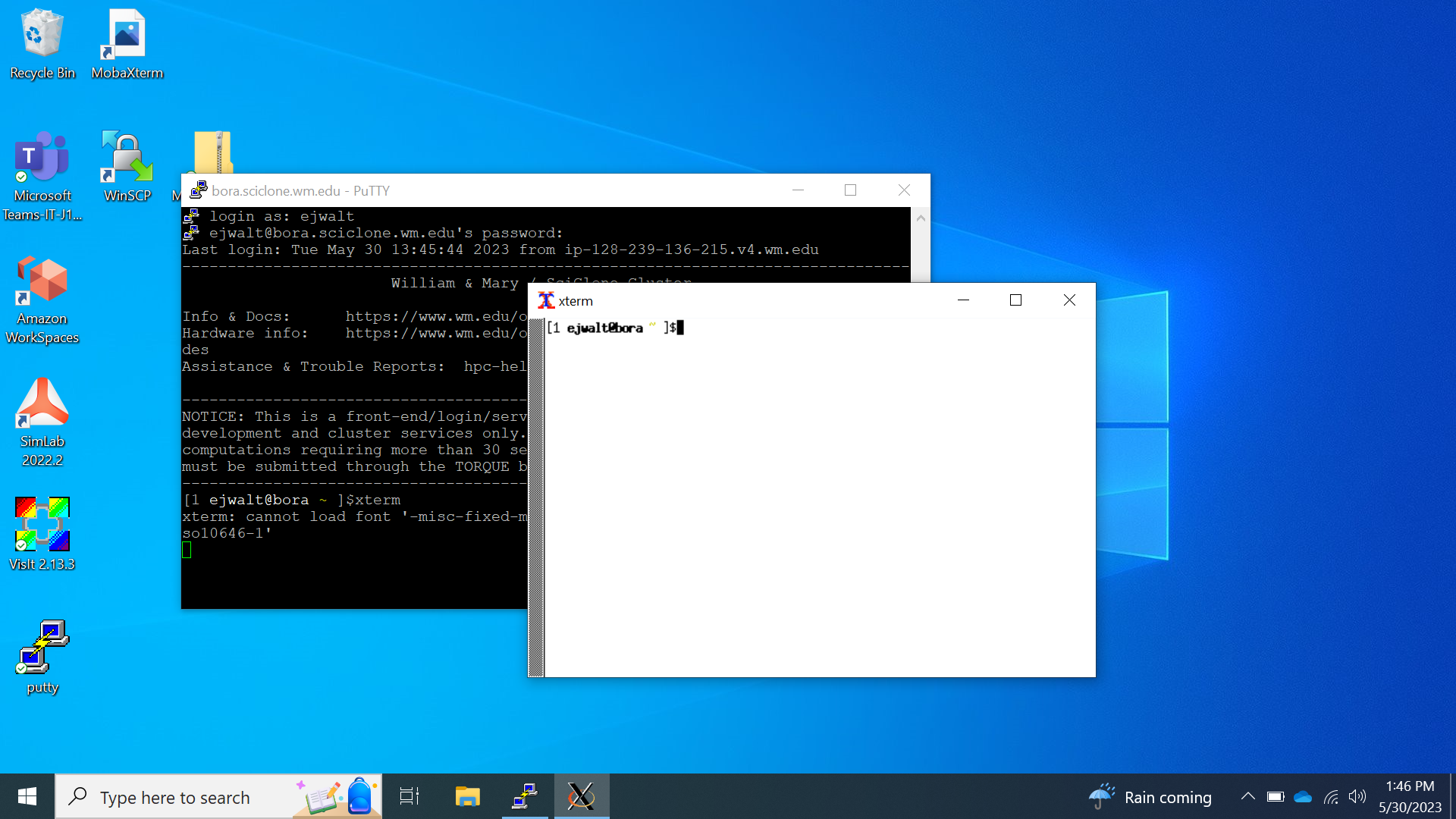Expand the hidden system tray icons chevron

coord(1247,796)
